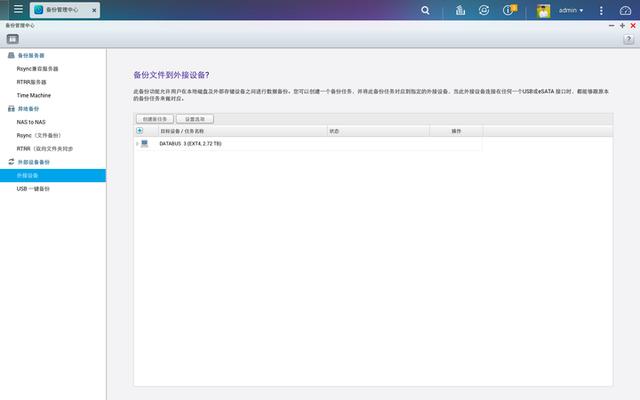The width and height of the screenshot is (640, 400).
Task: Select USB 一键备份 in the sidebar
Action: pos(33,188)
